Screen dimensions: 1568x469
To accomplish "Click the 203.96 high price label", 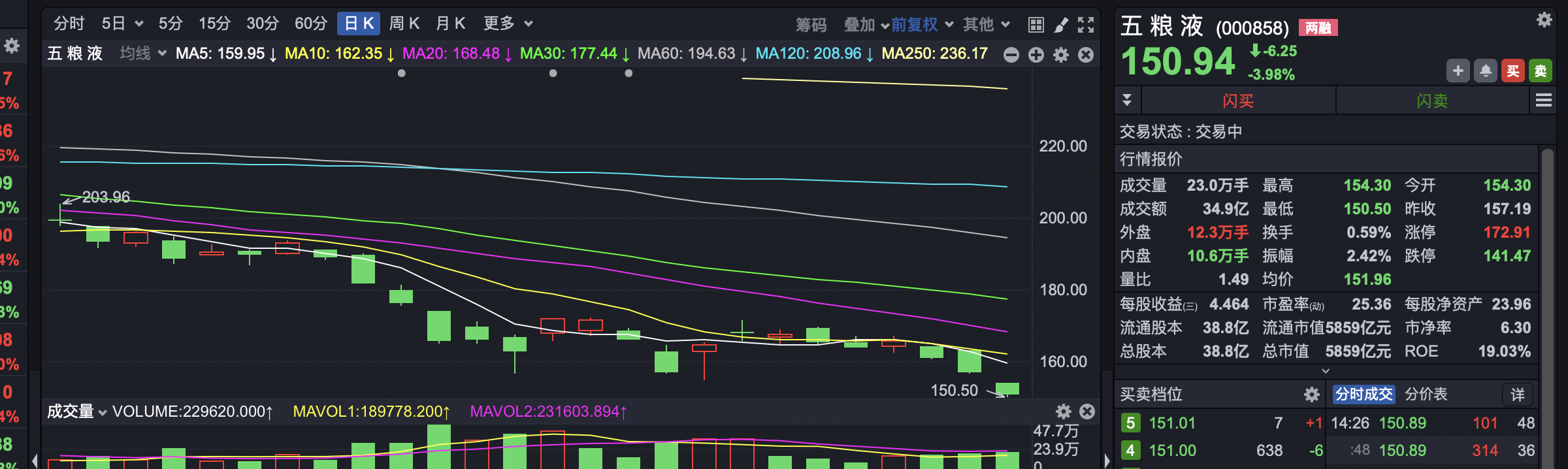I will click(x=106, y=197).
